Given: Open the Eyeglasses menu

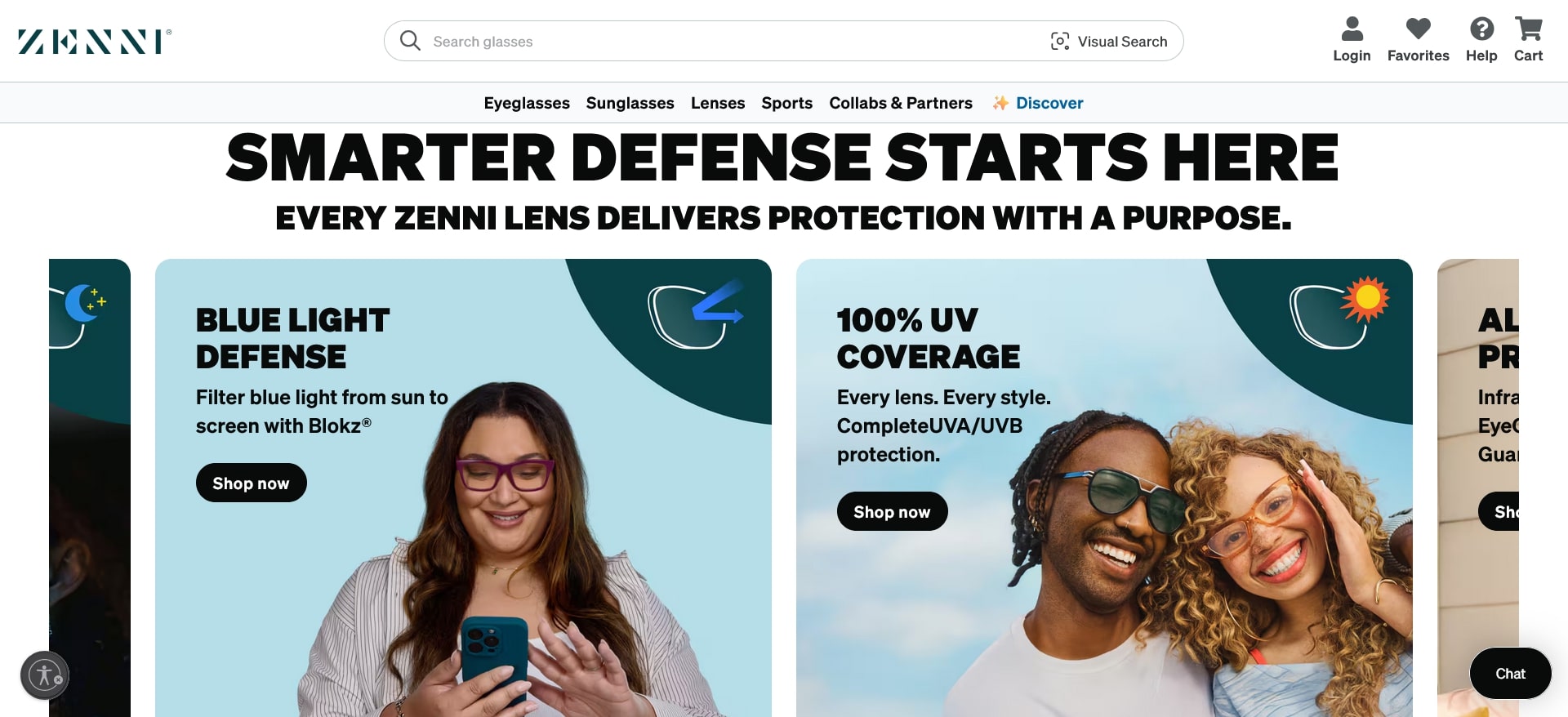Looking at the screenshot, I should 527,103.
